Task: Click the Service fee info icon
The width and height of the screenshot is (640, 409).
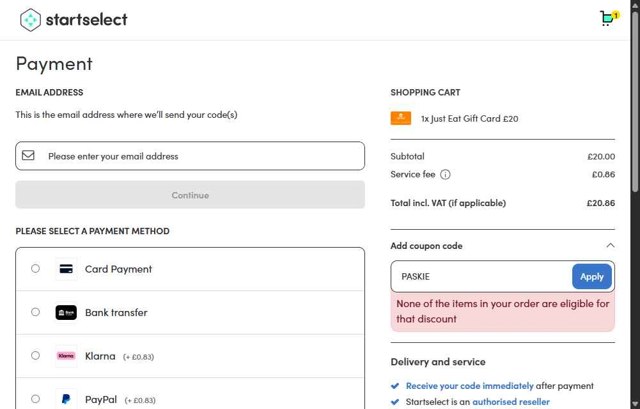Action: tap(445, 175)
